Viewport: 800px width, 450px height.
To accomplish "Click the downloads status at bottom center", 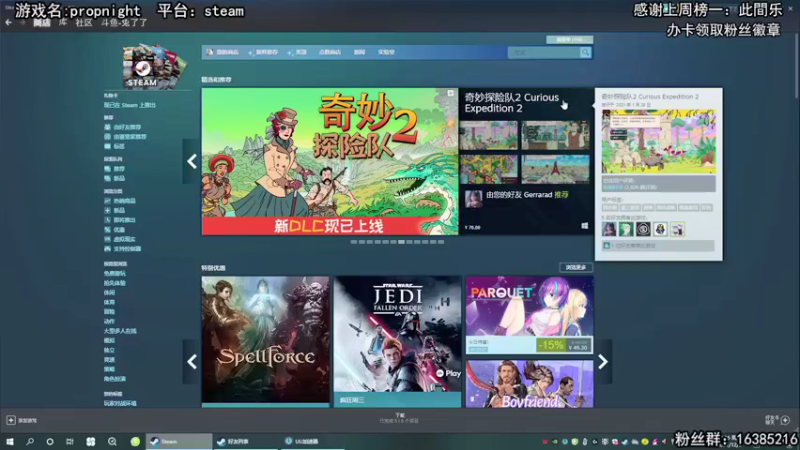I will pos(399,418).
